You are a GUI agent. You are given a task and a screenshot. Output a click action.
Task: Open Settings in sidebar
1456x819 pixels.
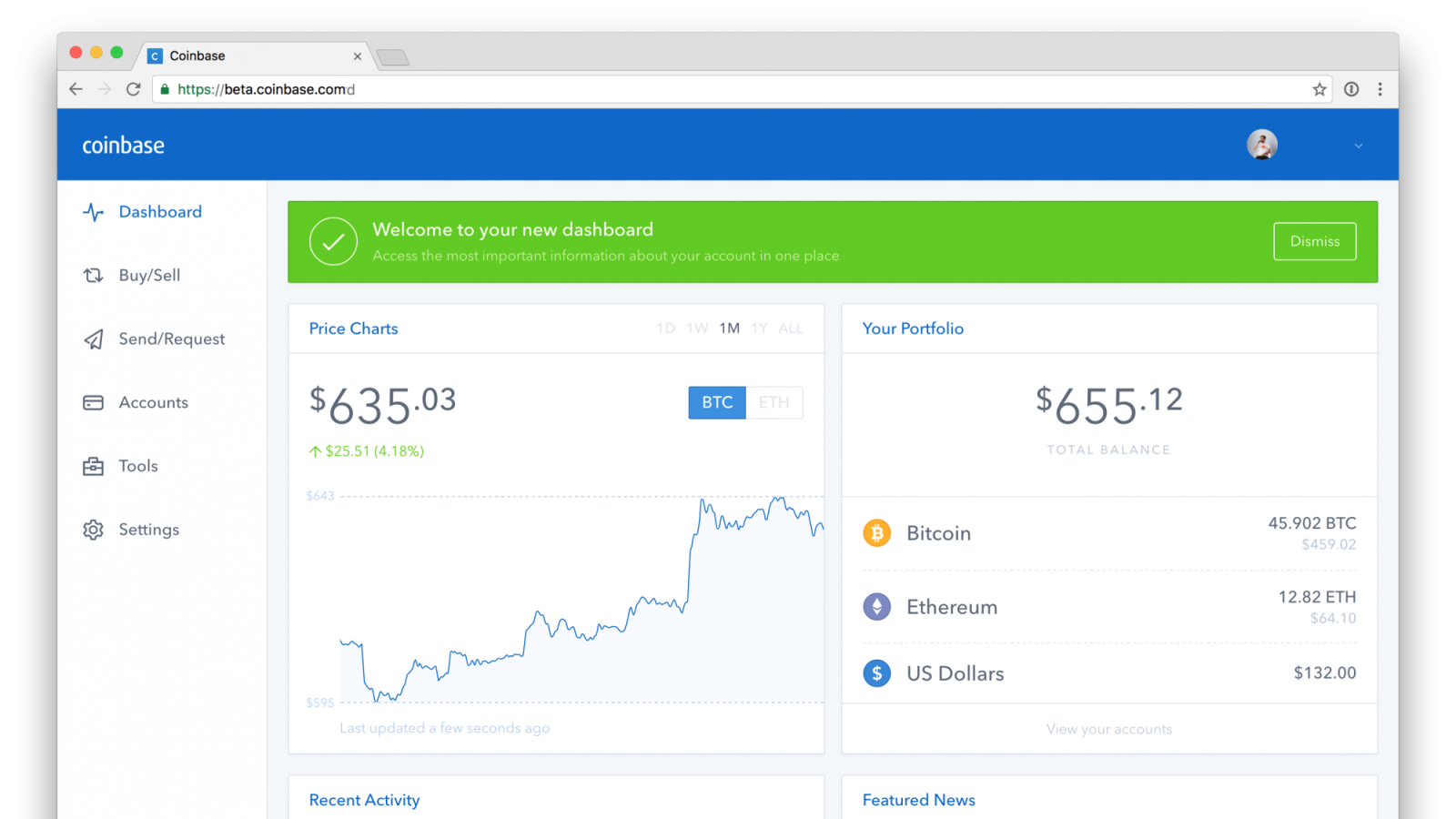149,530
